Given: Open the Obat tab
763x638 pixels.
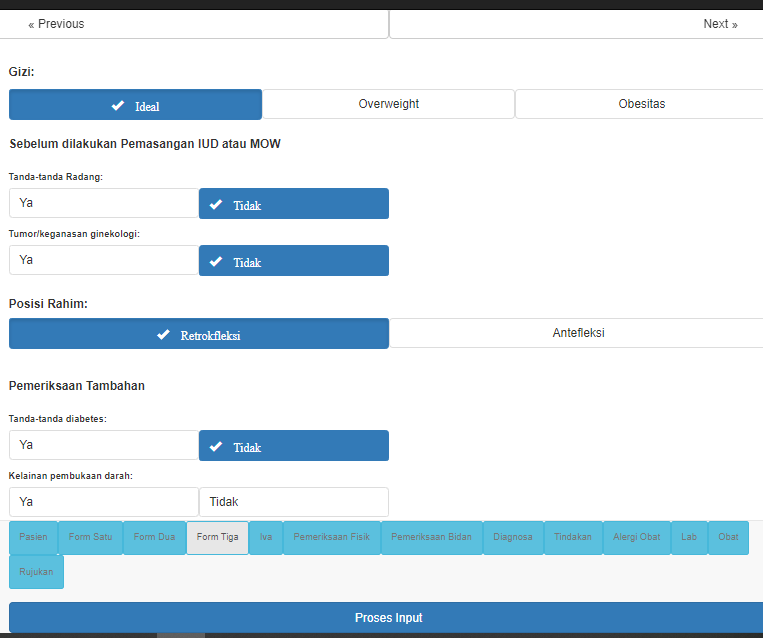Looking at the screenshot, I should [728, 537].
